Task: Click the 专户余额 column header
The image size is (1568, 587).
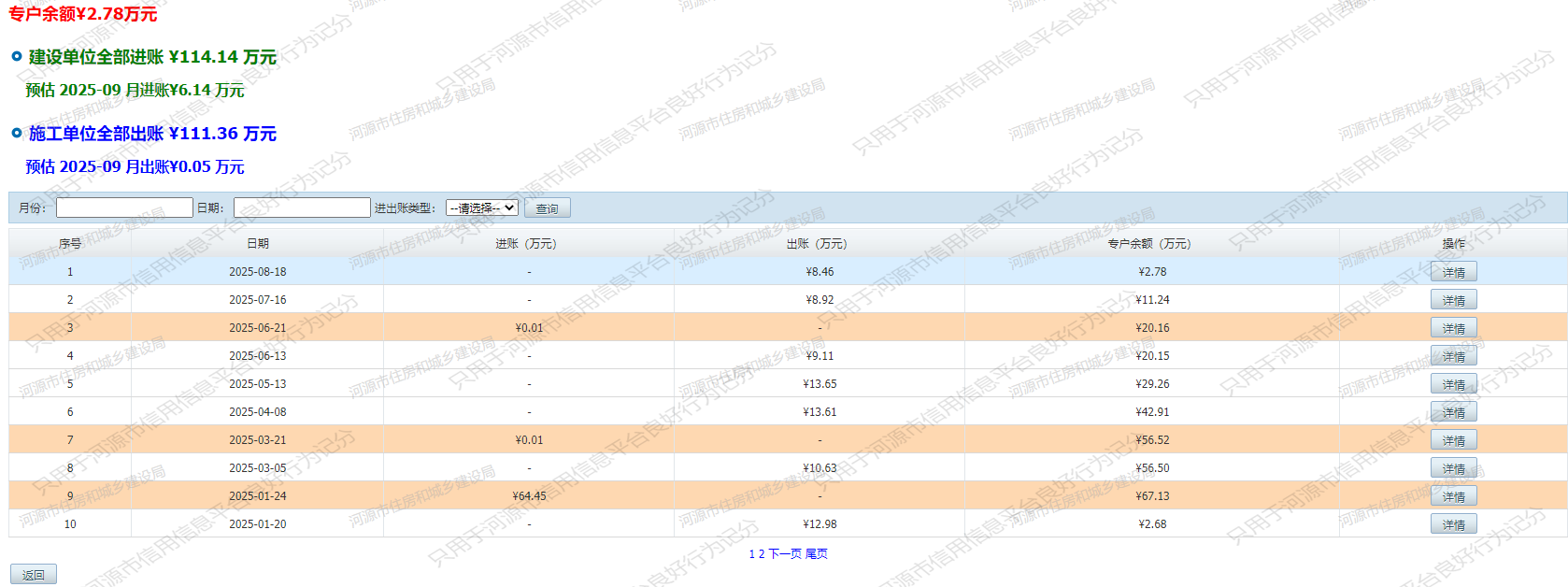Action: click(x=1148, y=244)
